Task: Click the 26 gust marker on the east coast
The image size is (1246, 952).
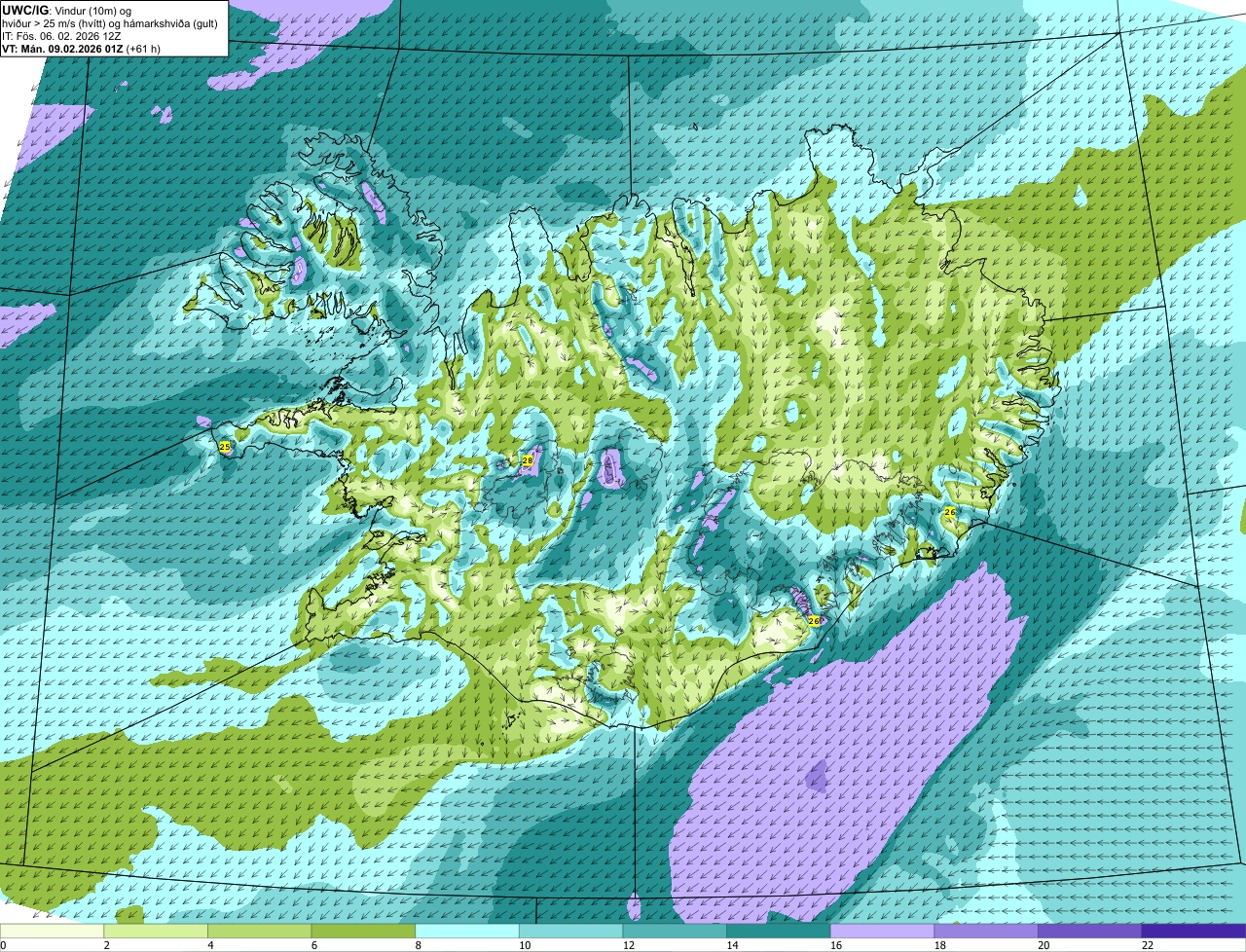Action: coord(950,511)
